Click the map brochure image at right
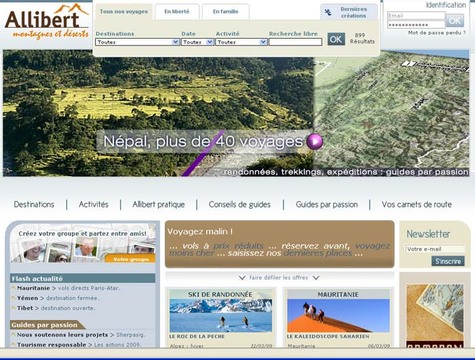The image size is (475, 360). coord(435,316)
